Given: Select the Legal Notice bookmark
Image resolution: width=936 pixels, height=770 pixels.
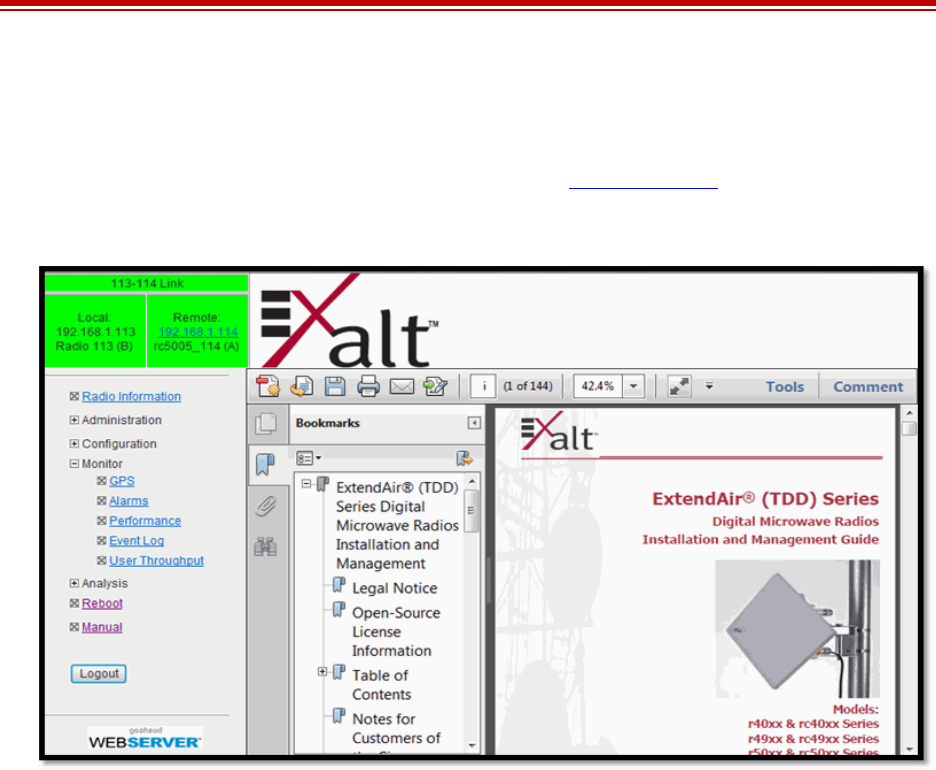Looking at the screenshot, I should click(395, 589).
